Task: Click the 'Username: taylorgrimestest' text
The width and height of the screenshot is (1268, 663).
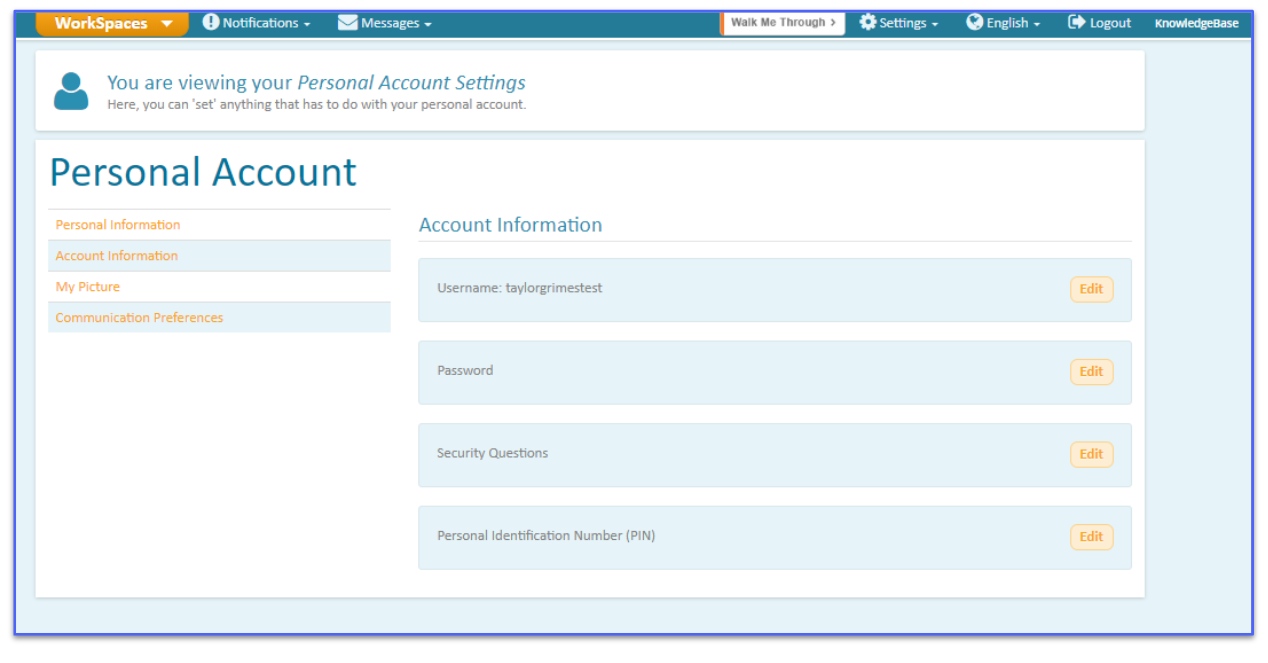Action: (520, 288)
